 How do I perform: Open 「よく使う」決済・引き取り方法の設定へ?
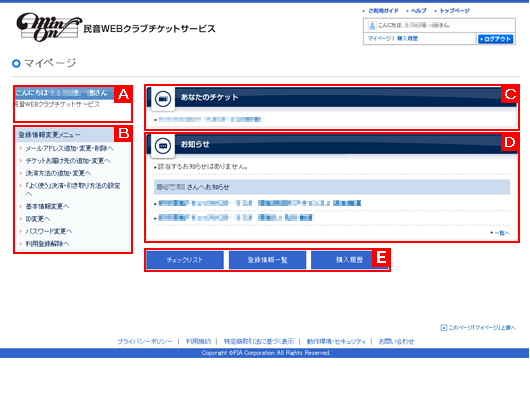point(73,190)
